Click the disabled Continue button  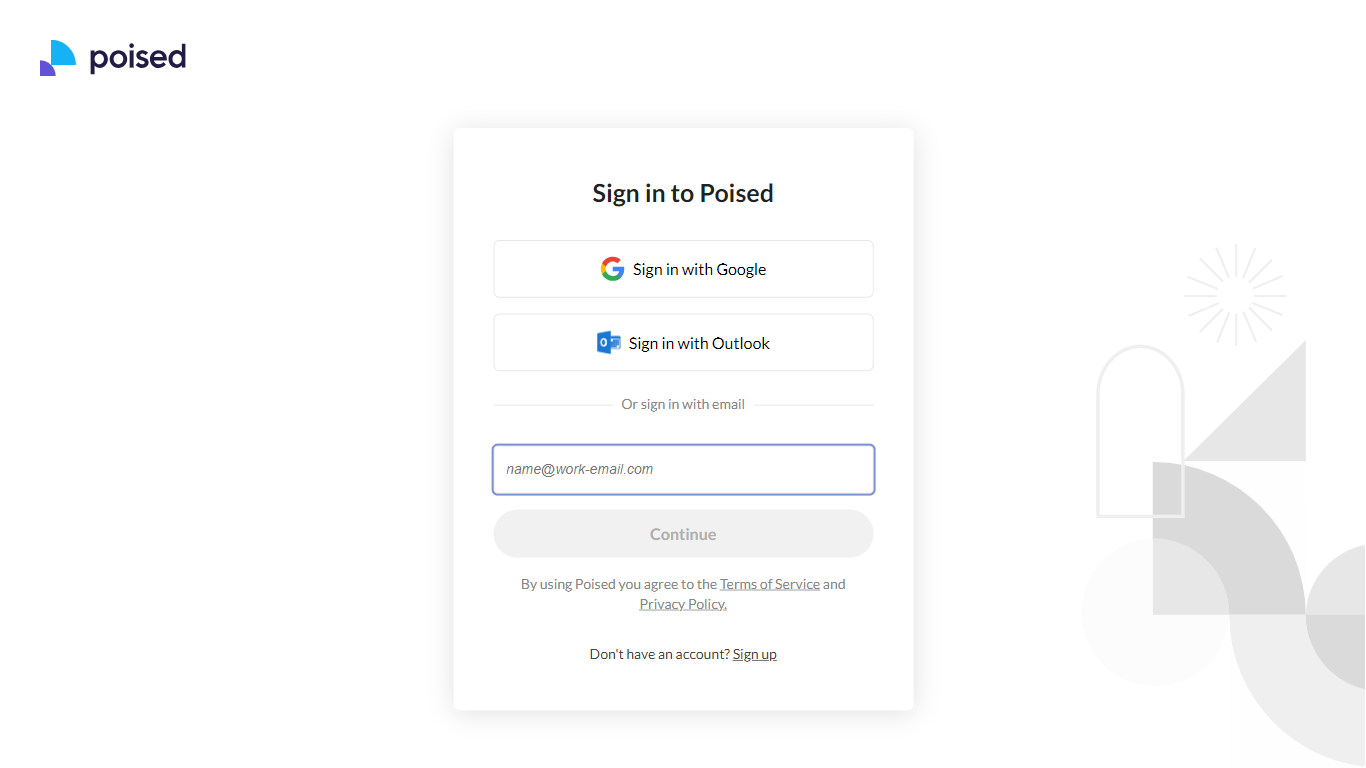[x=683, y=534]
